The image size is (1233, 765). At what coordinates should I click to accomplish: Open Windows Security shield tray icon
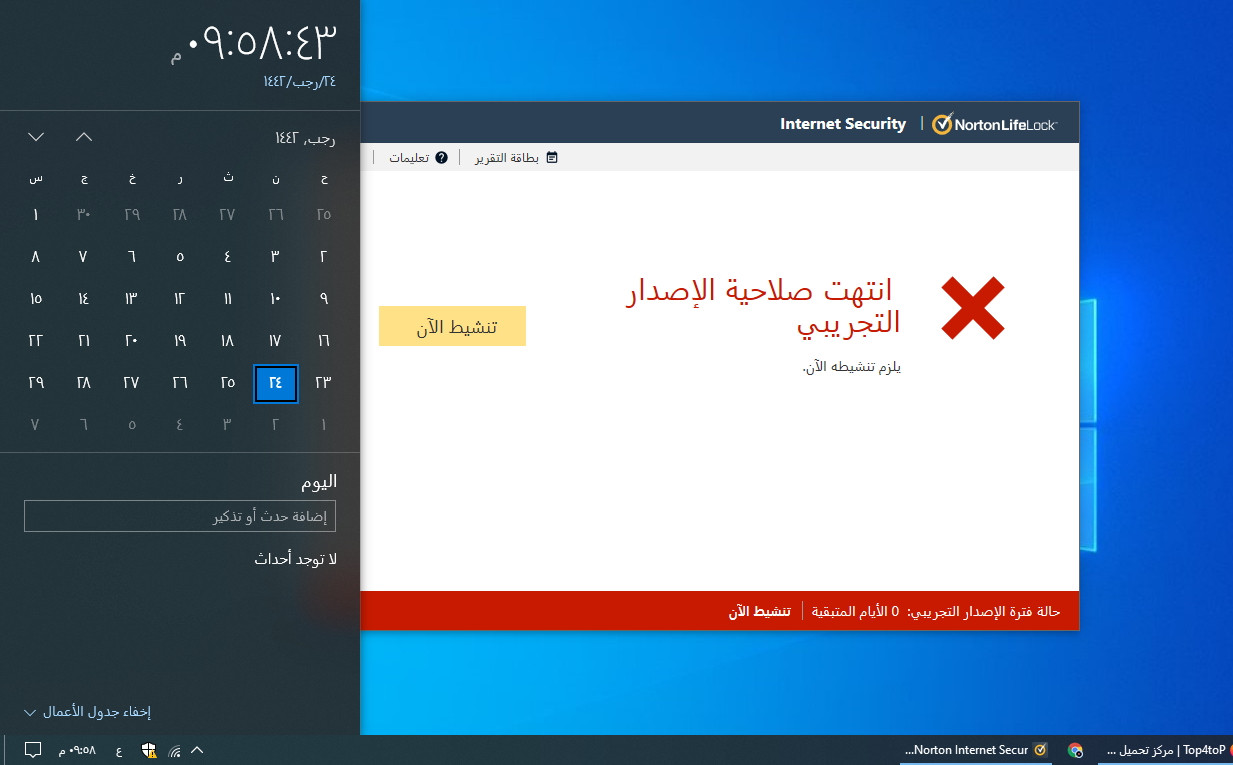[x=149, y=749]
